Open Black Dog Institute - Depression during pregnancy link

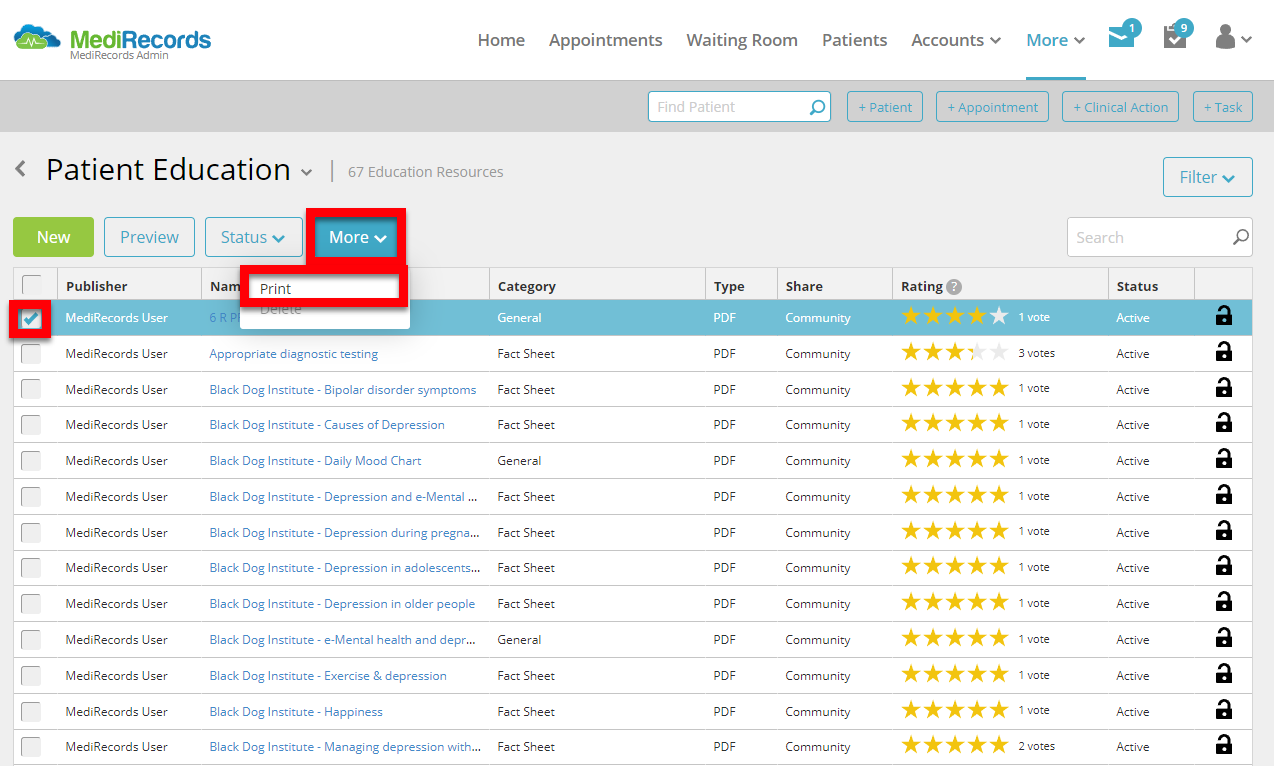tap(344, 532)
